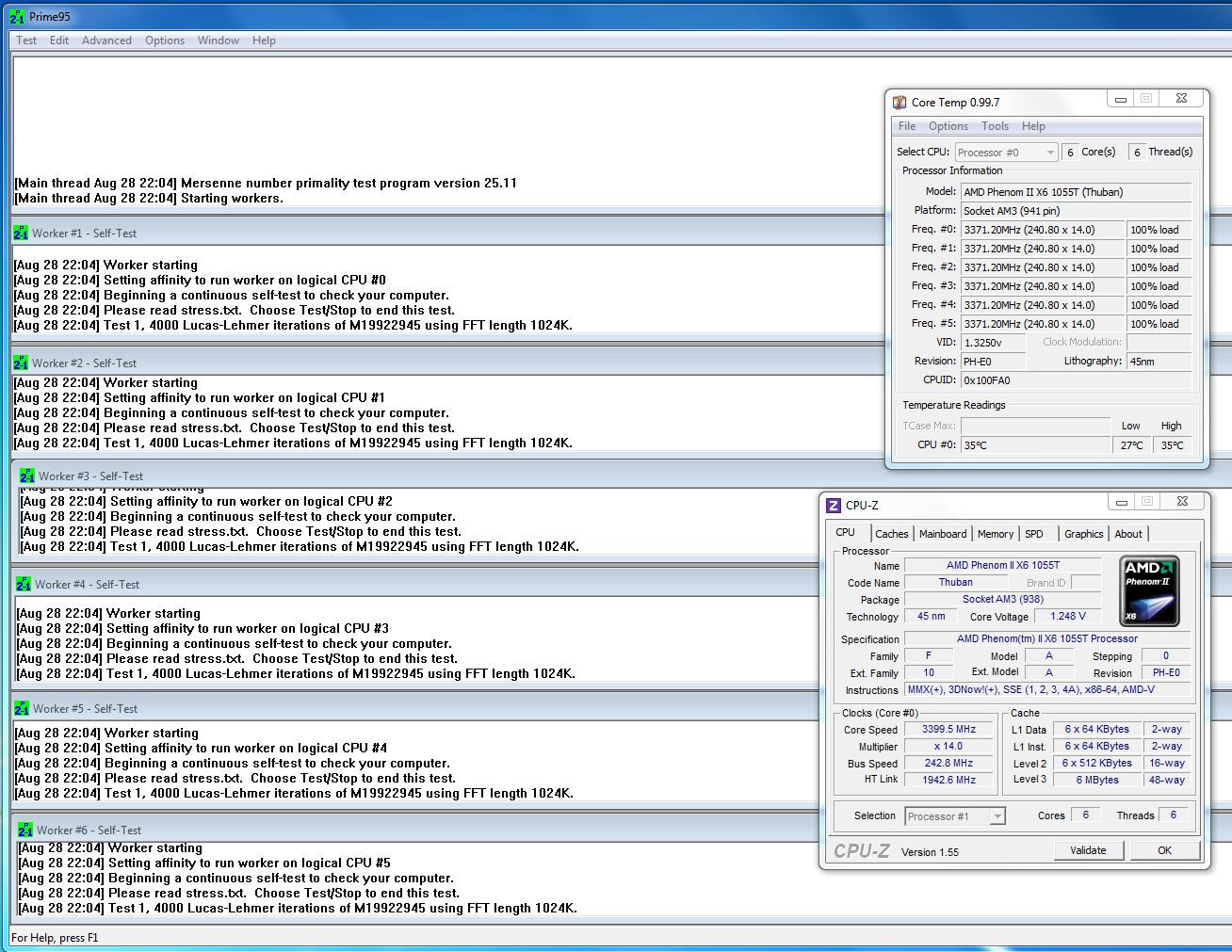Open the File menu in Core Temp
The width and height of the screenshot is (1232, 952).
click(x=907, y=126)
